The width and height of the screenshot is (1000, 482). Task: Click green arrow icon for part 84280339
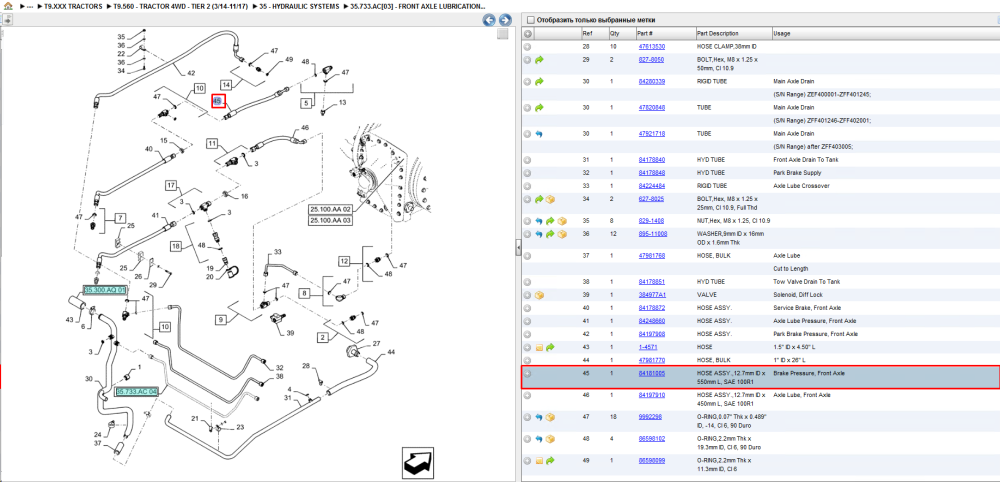[539, 82]
